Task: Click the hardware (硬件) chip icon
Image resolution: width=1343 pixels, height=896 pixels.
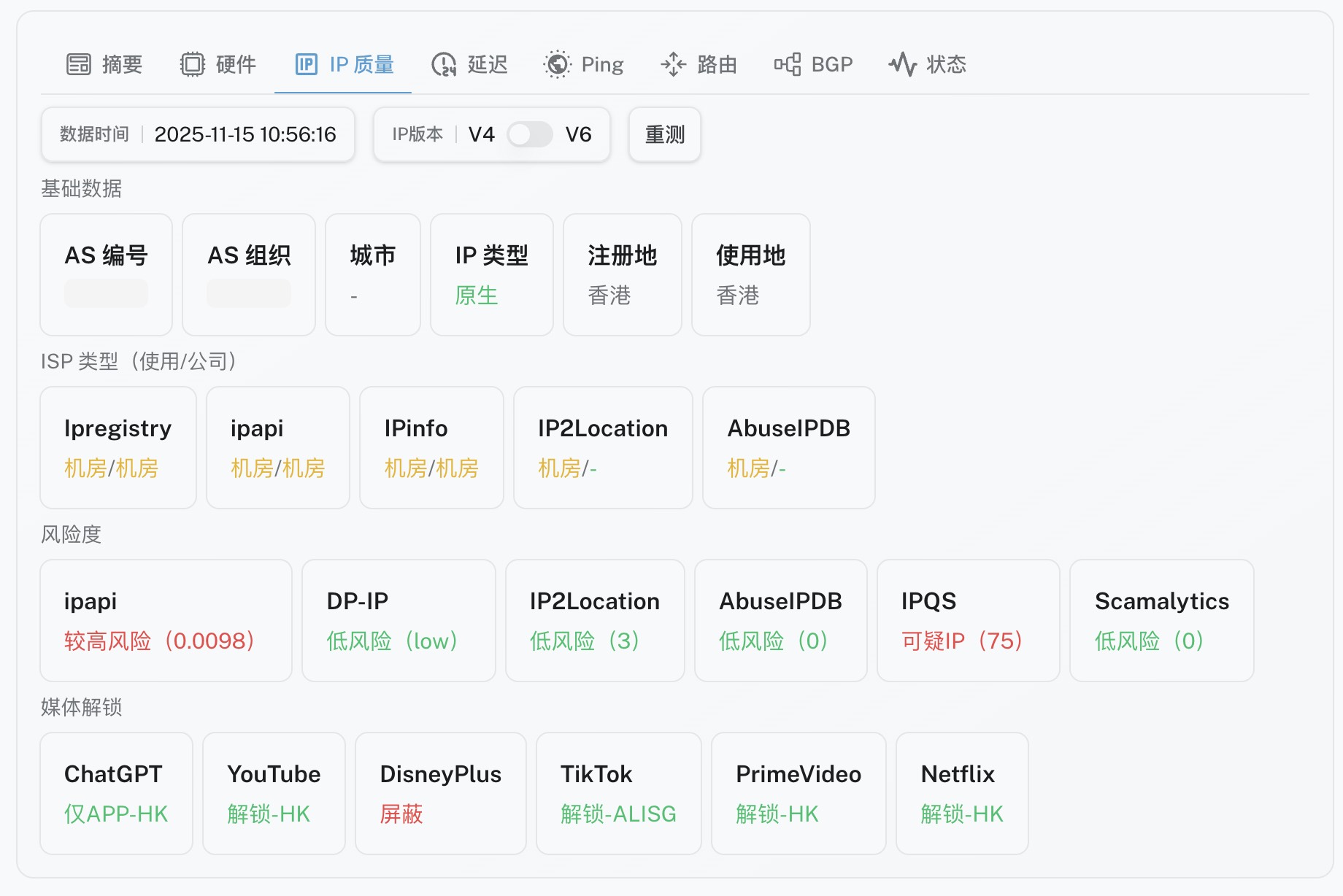Action: pos(193,64)
